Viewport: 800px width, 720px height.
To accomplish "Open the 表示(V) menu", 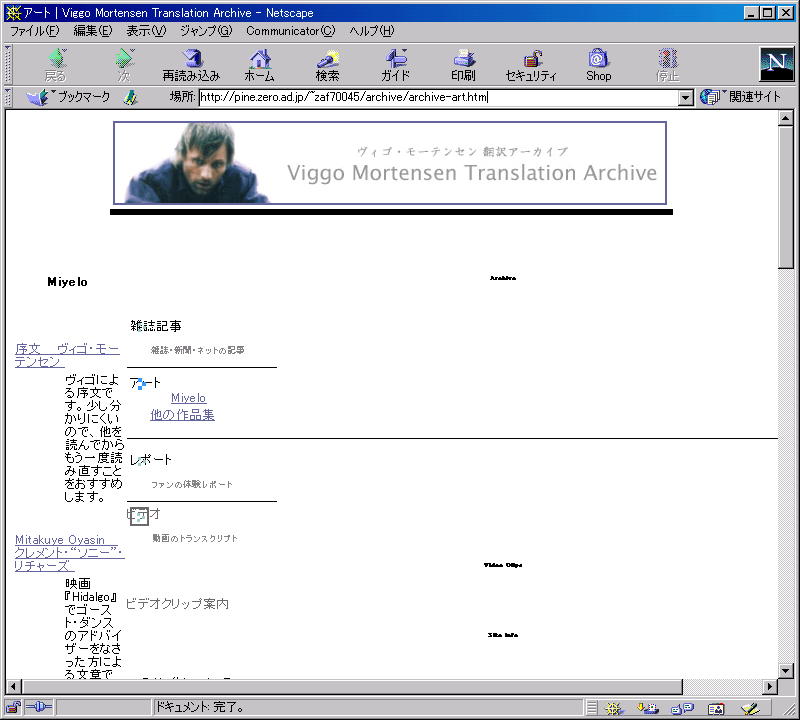I will pos(146,31).
